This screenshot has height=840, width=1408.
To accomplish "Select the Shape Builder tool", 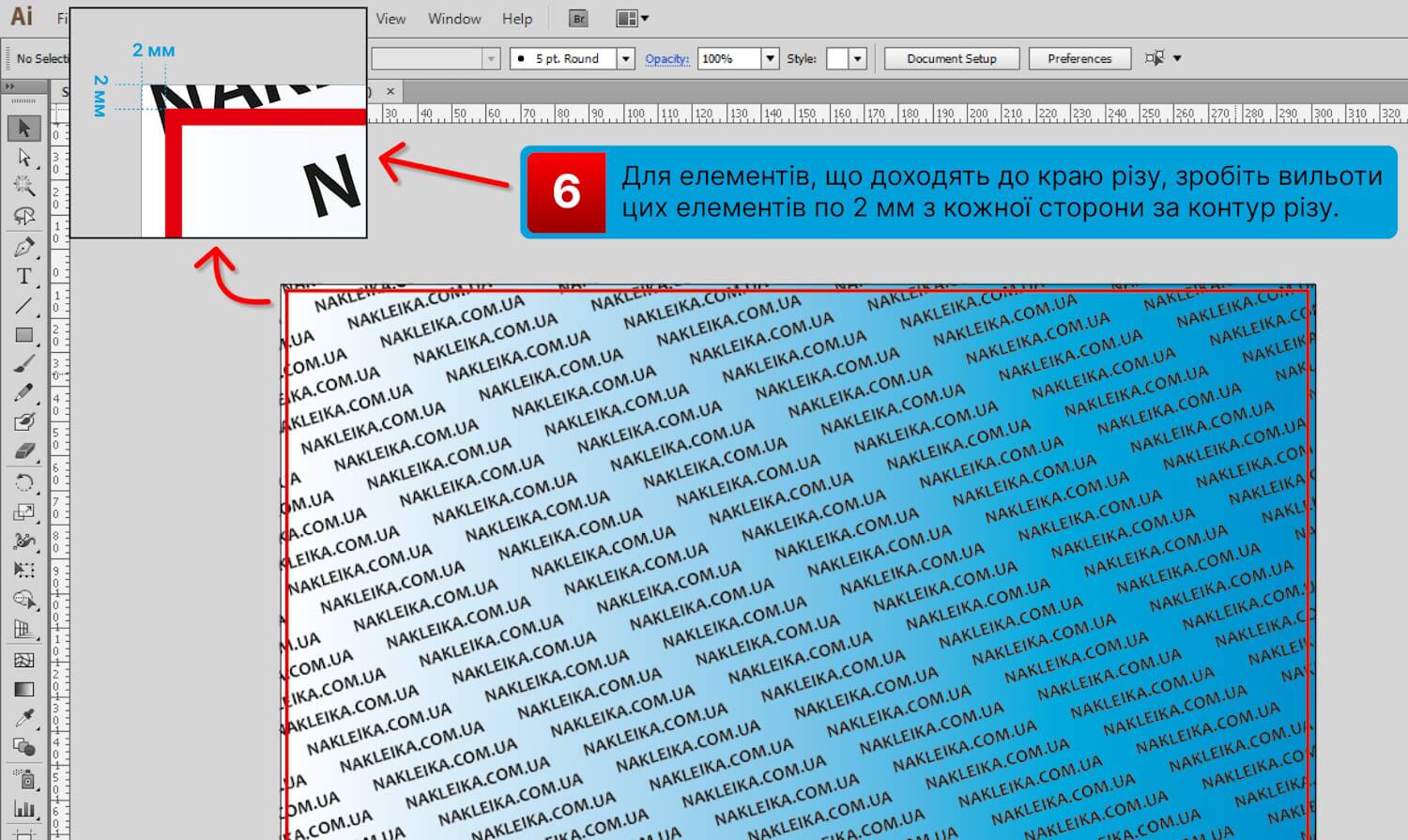I will click(x=24, y=600).
